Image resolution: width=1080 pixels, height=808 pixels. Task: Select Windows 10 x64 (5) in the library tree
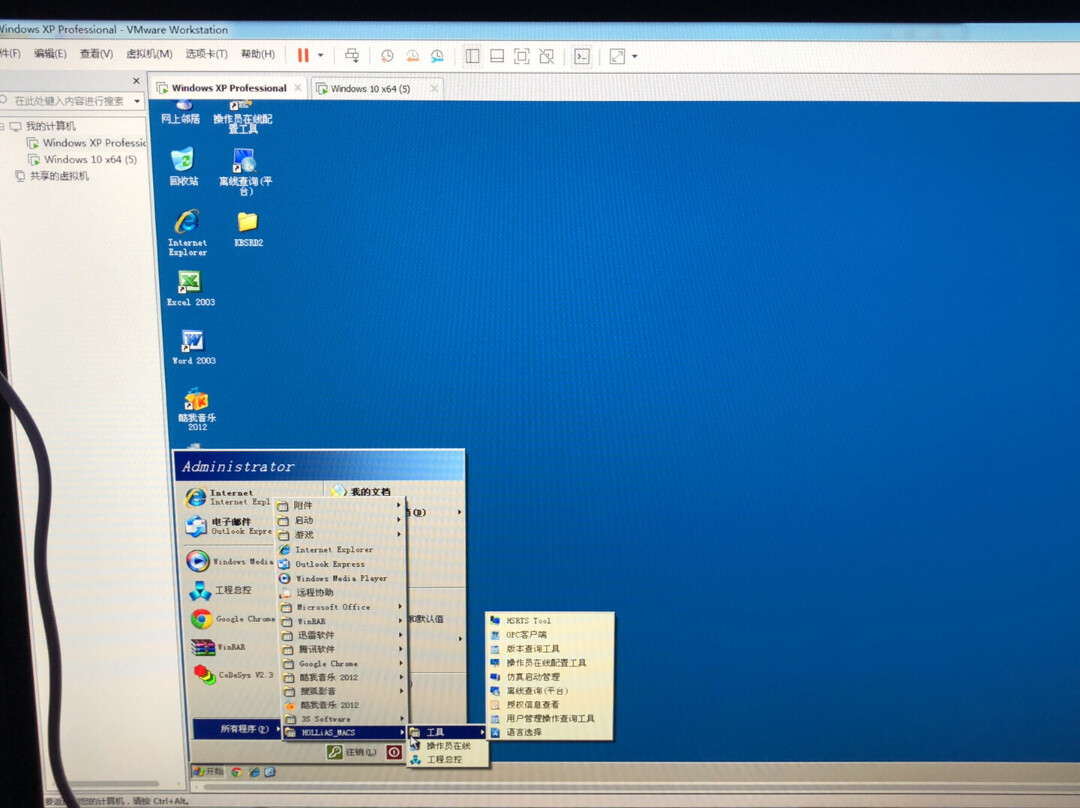[x=82, y=159]
